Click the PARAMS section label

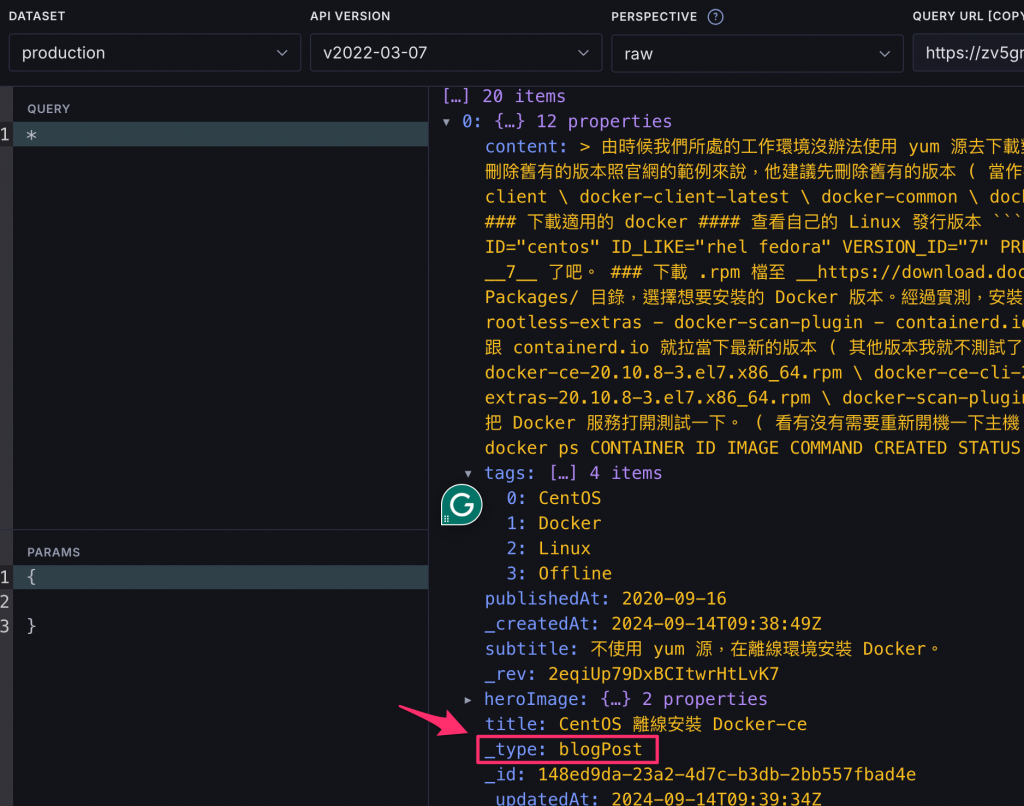point(54,553)
